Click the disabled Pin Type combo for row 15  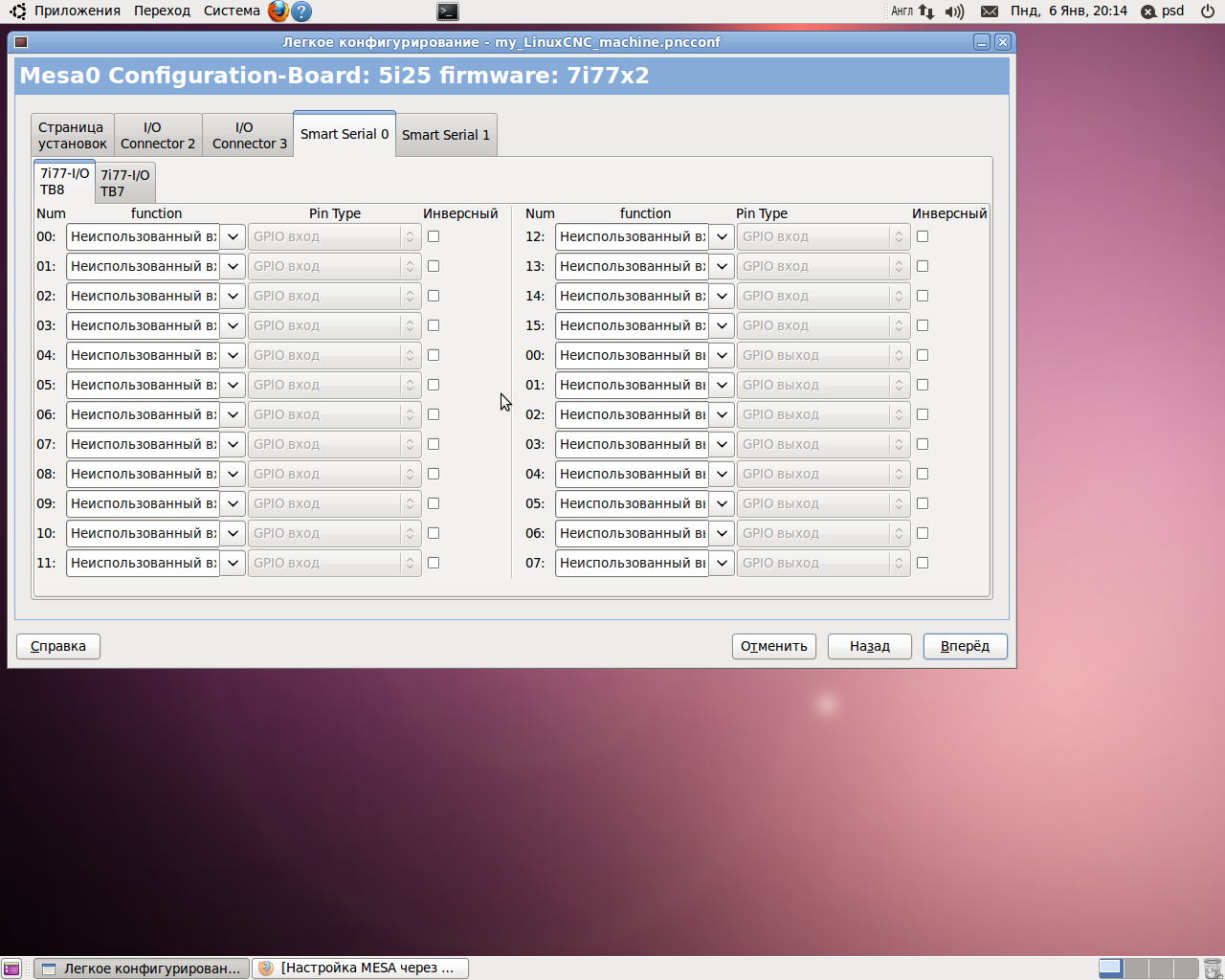point(823,325)
